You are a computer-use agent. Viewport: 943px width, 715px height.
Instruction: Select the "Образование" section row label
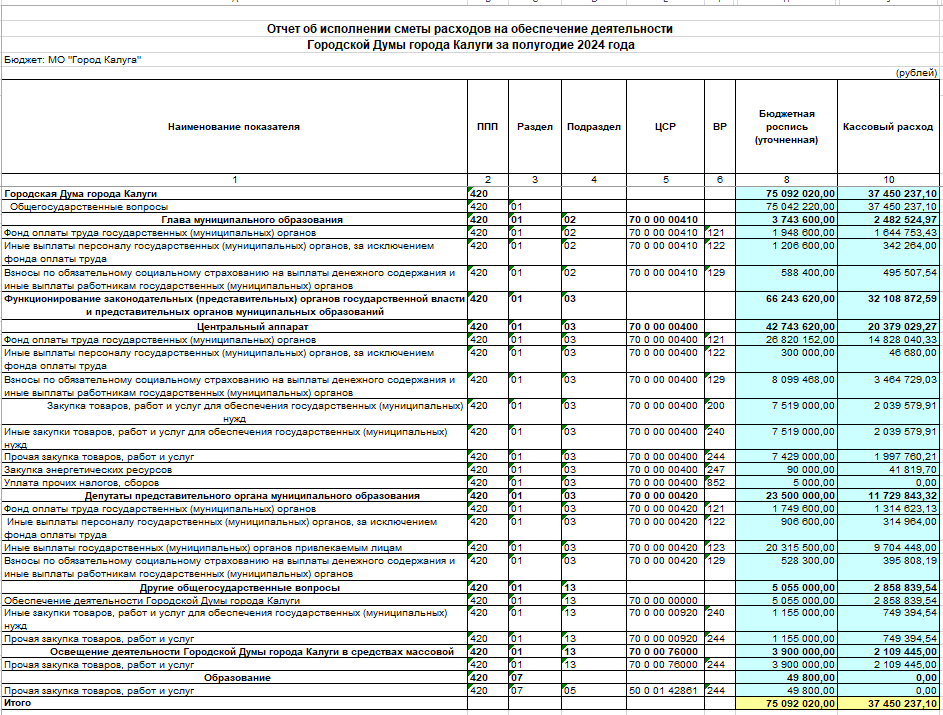click(237, 678)
